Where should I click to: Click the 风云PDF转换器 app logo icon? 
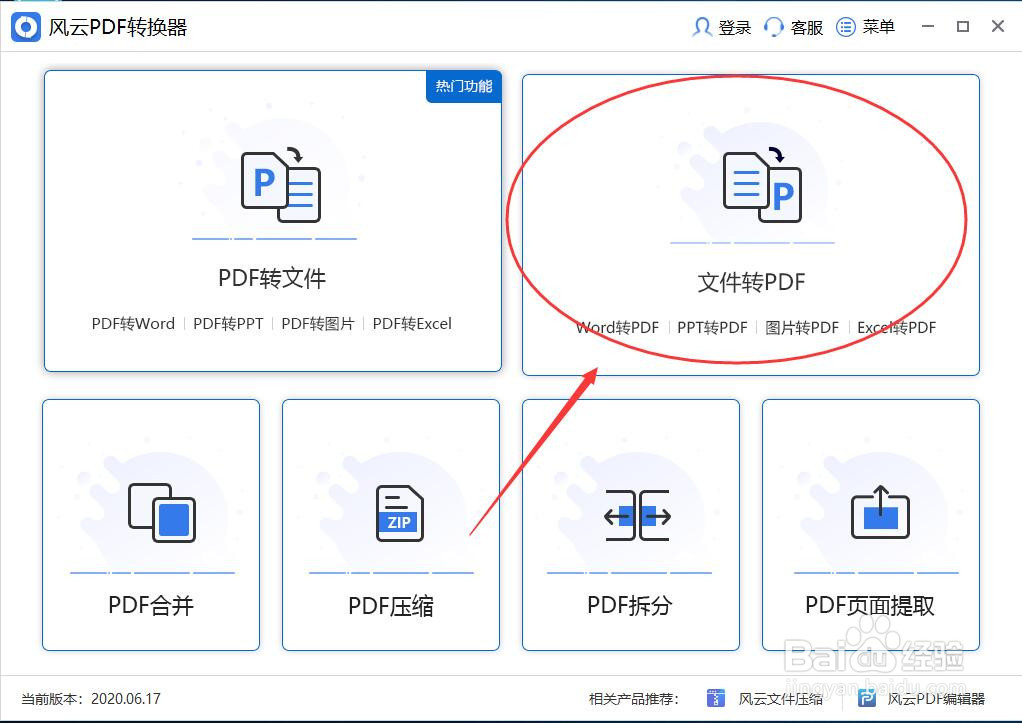(x=26, y=27)
